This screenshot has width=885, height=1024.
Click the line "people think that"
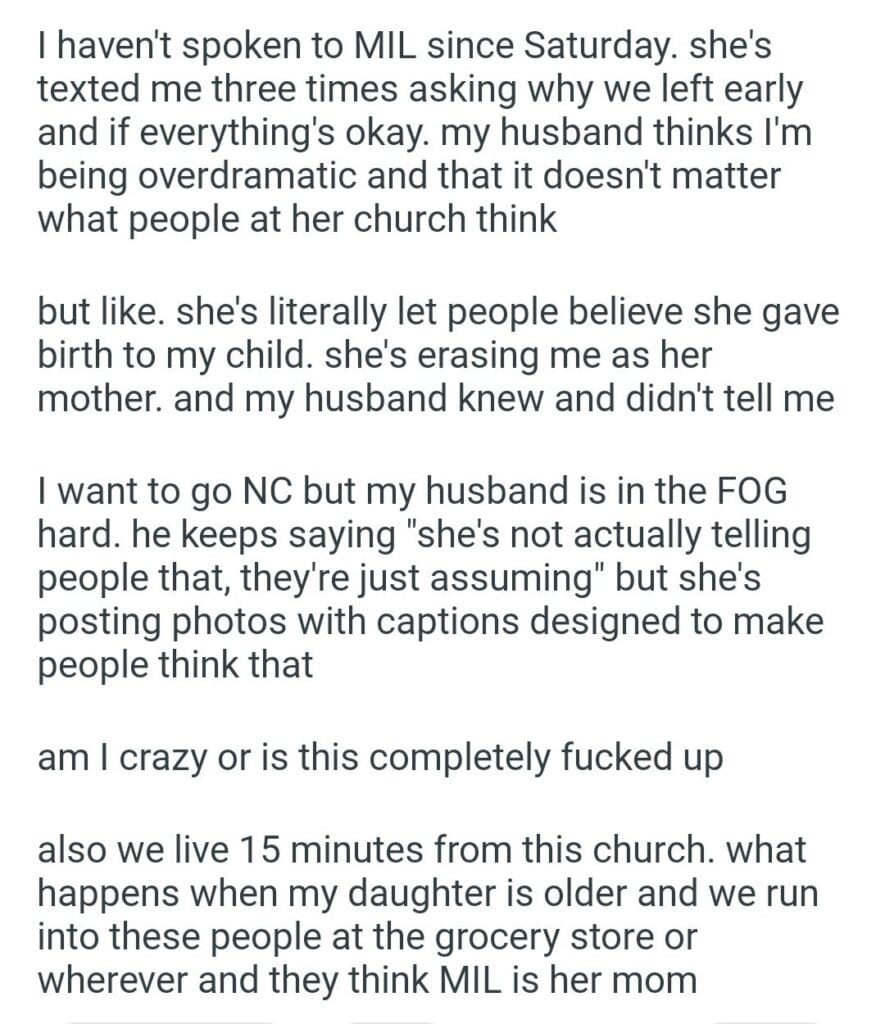(x=175, y=665)
